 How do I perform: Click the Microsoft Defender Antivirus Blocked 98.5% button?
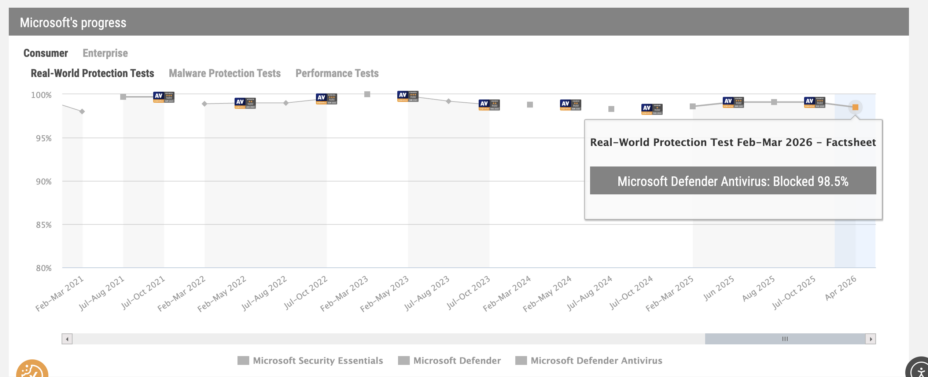pos(733,181)
